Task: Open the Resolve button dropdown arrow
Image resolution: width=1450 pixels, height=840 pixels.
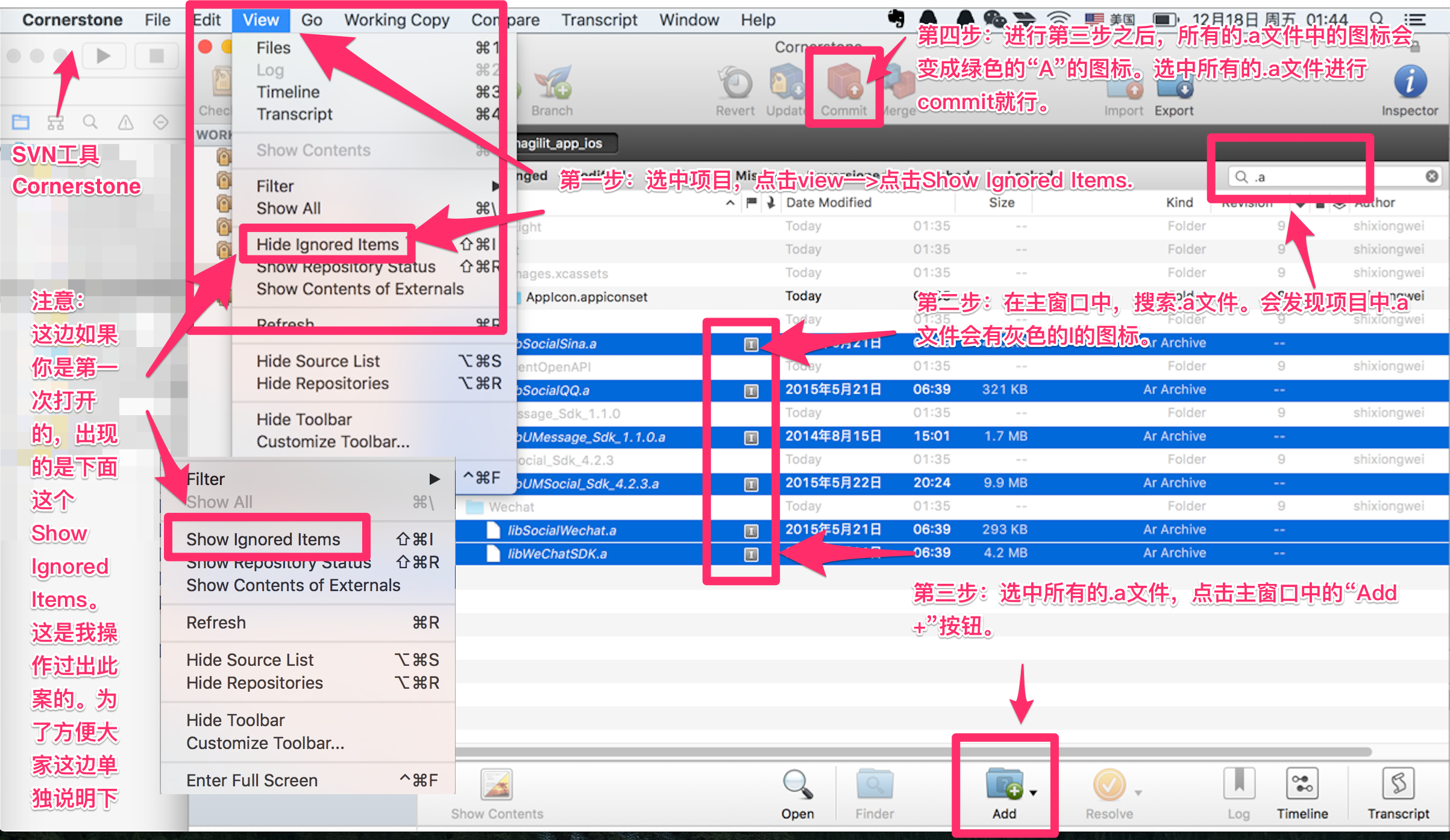Action: click(x=1138, y=793)
